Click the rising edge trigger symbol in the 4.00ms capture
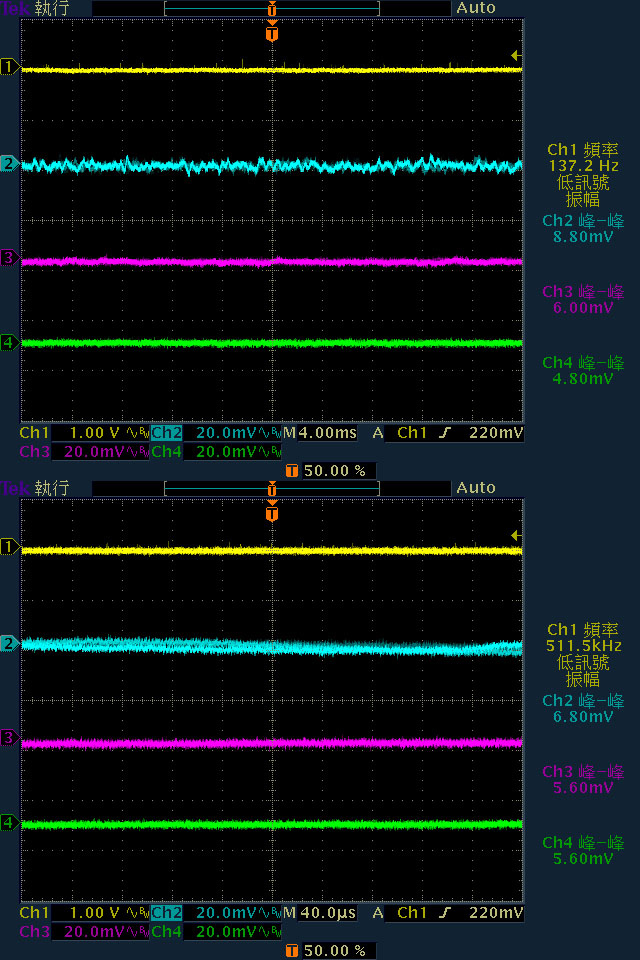The image size is (640, 960). 445,433
